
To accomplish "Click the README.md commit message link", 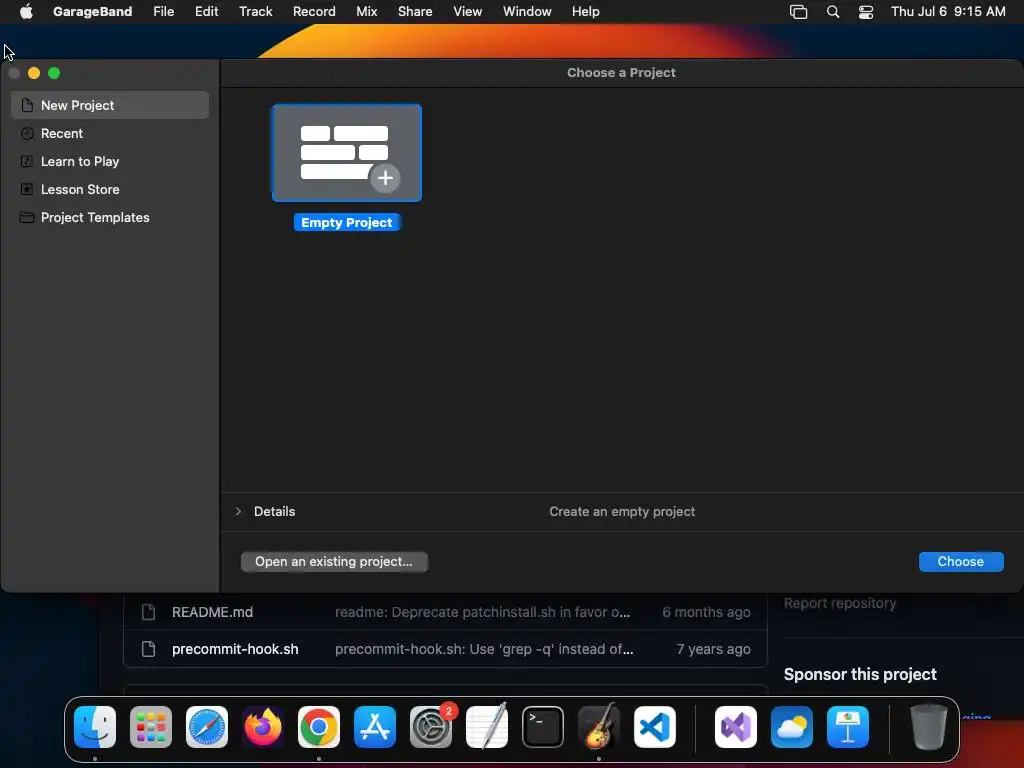I will [483, 612].
